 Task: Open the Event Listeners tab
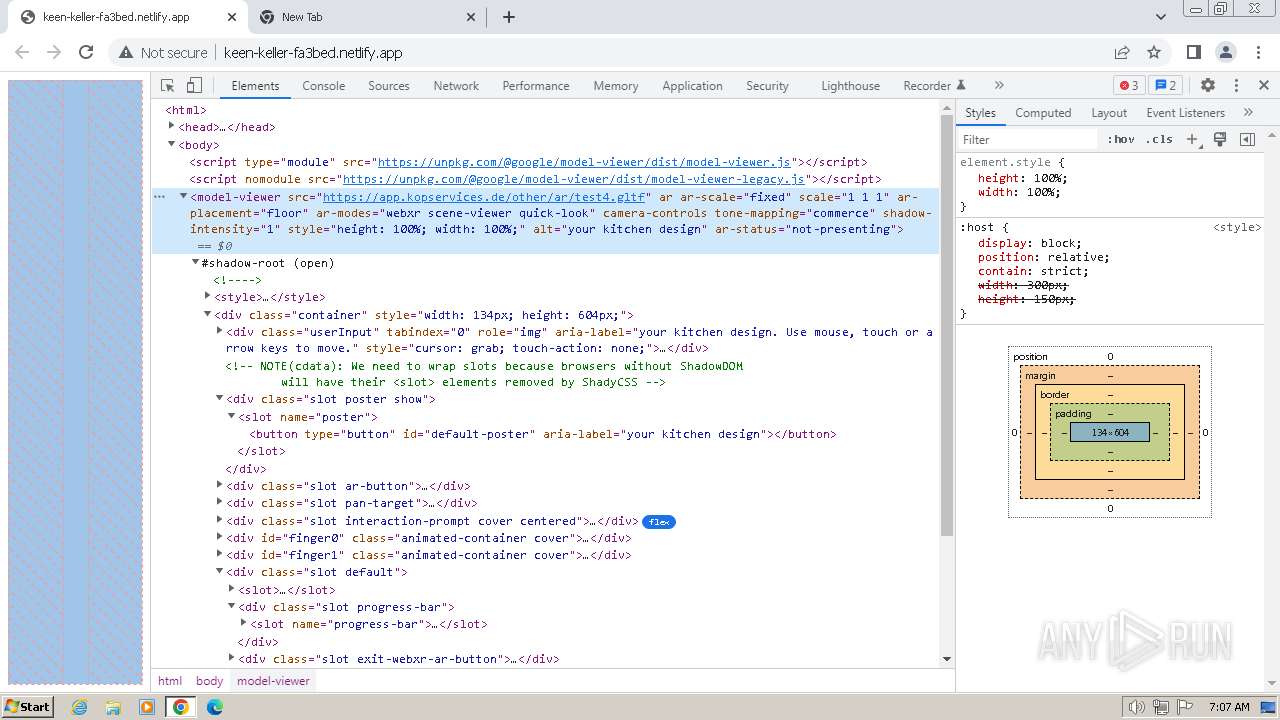tap(1185, 113)
